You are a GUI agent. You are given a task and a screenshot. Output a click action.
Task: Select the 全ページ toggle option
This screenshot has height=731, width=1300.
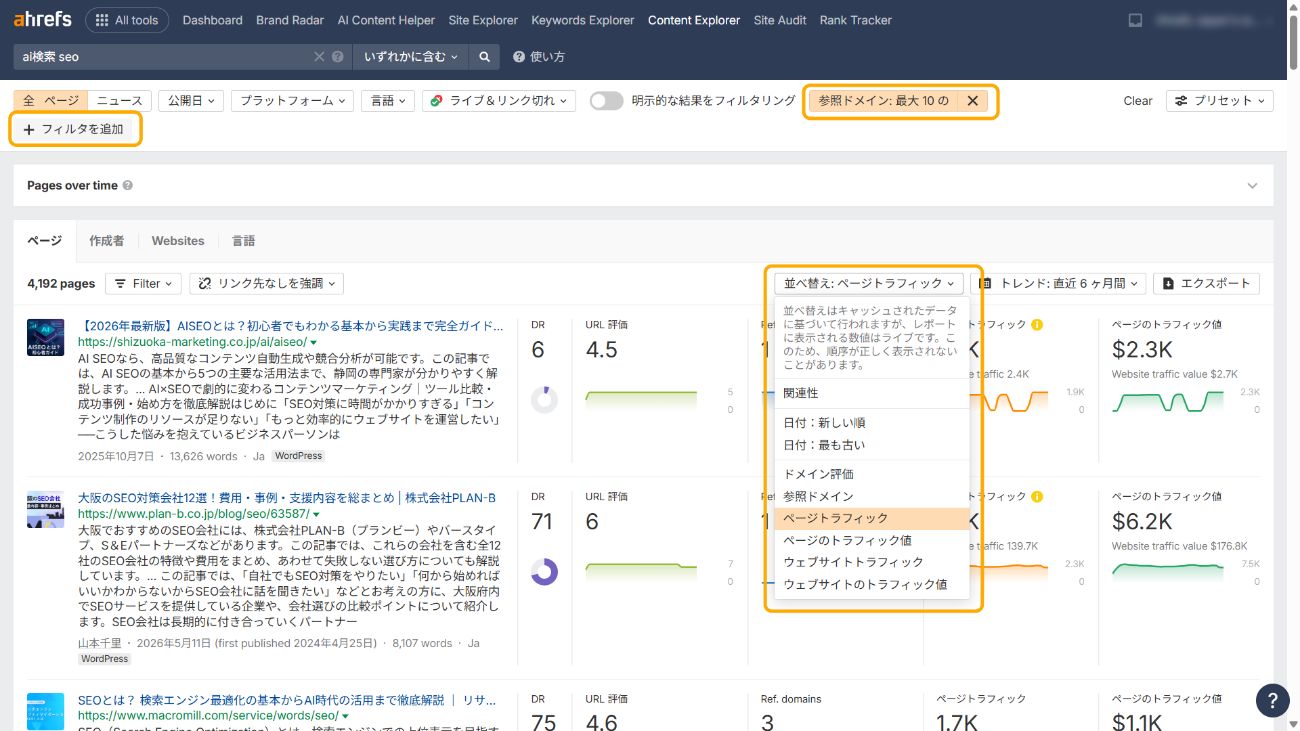(x=50, y=101)
